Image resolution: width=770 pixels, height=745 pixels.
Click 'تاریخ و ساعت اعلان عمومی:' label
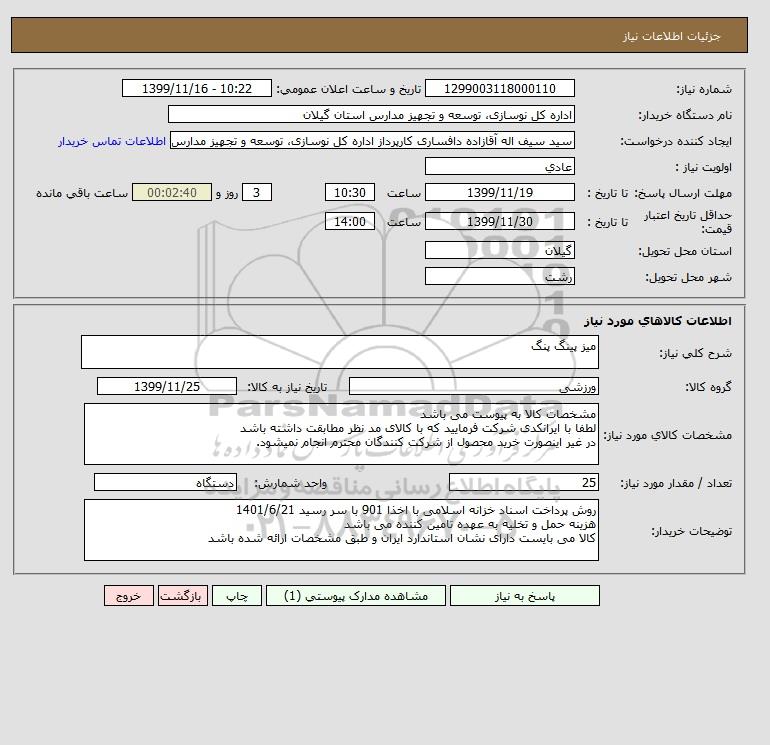coord(349,89)
